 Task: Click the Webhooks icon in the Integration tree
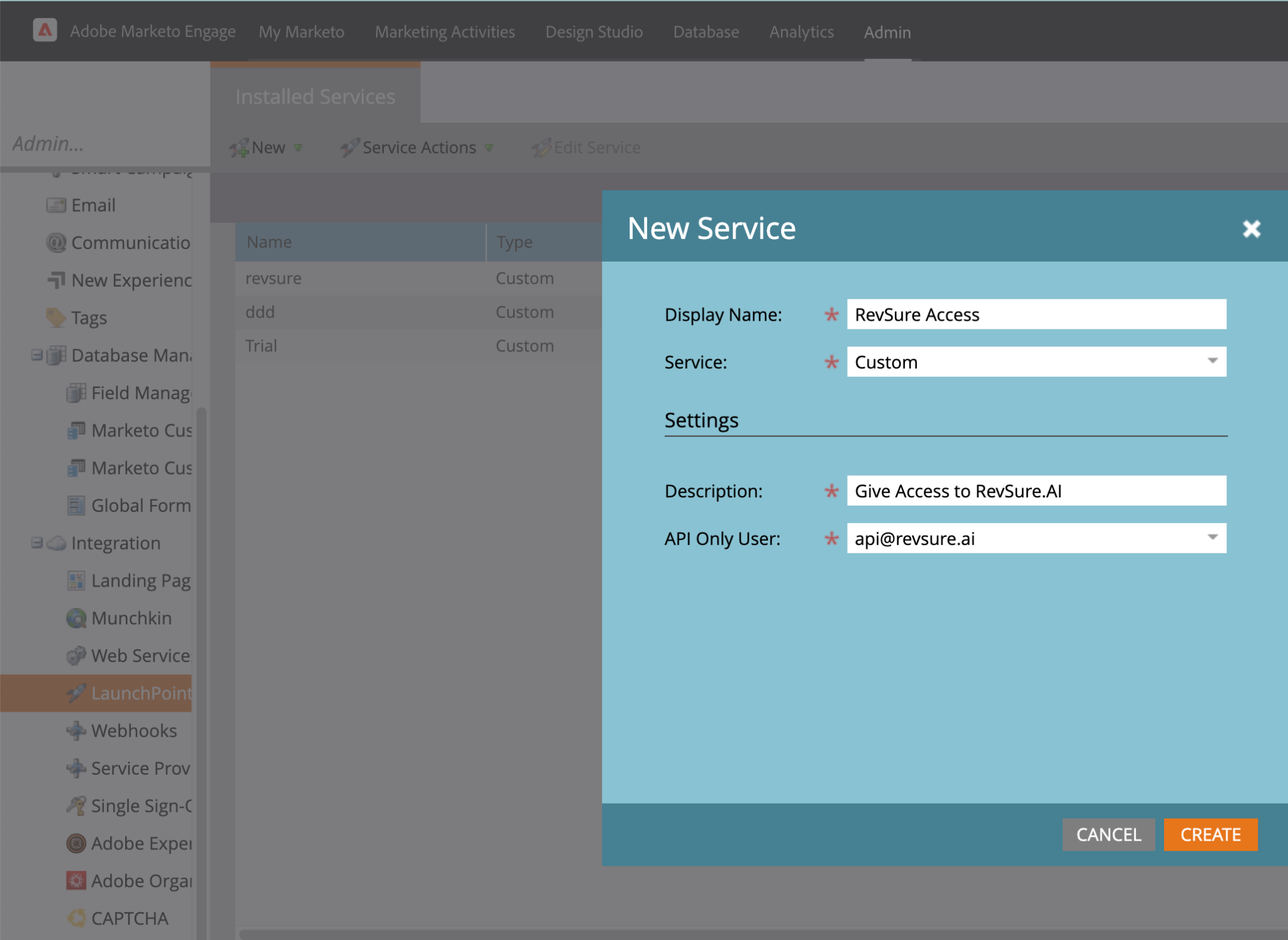click(76, 731)
